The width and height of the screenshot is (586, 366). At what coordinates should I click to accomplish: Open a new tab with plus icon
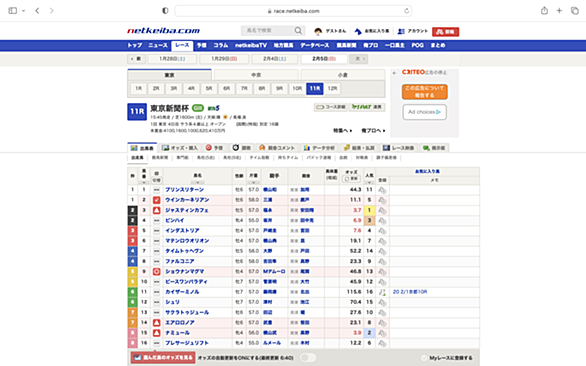(x=559, y=10)
